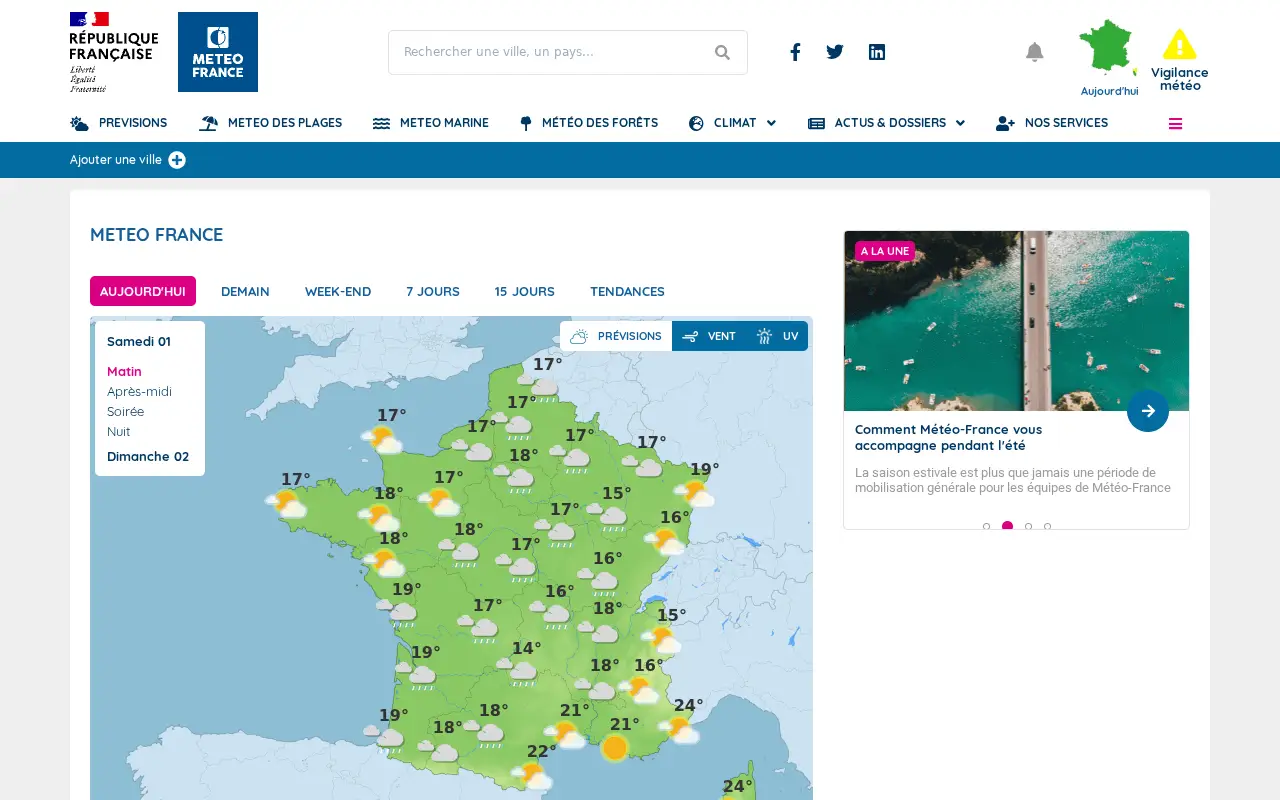The image size is (1280, 800).
Task: Switch to the 15 Jours tab
Action: (x=525, y=291)
